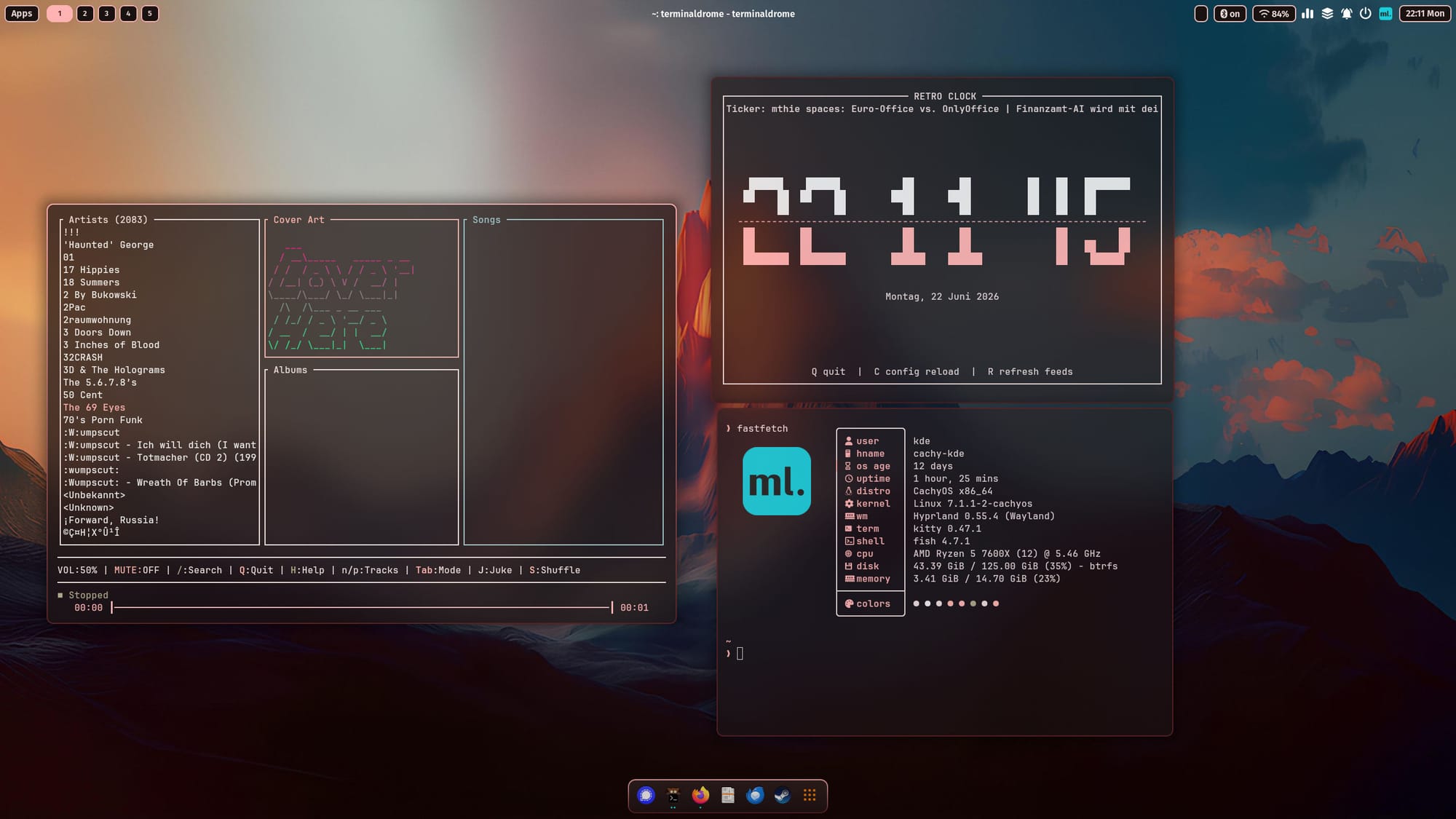Open the file manager dock icon
This screenshot has width=1456, height=819.
[727, 795]
